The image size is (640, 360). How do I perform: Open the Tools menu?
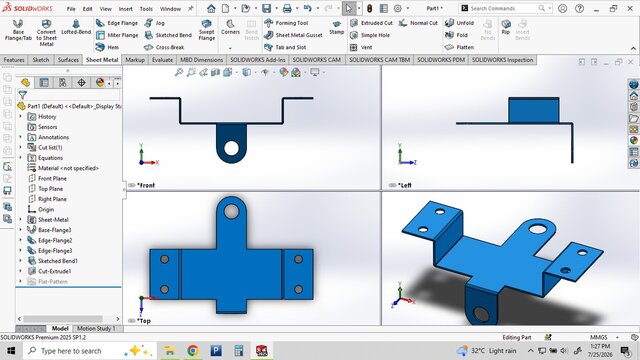146,9
